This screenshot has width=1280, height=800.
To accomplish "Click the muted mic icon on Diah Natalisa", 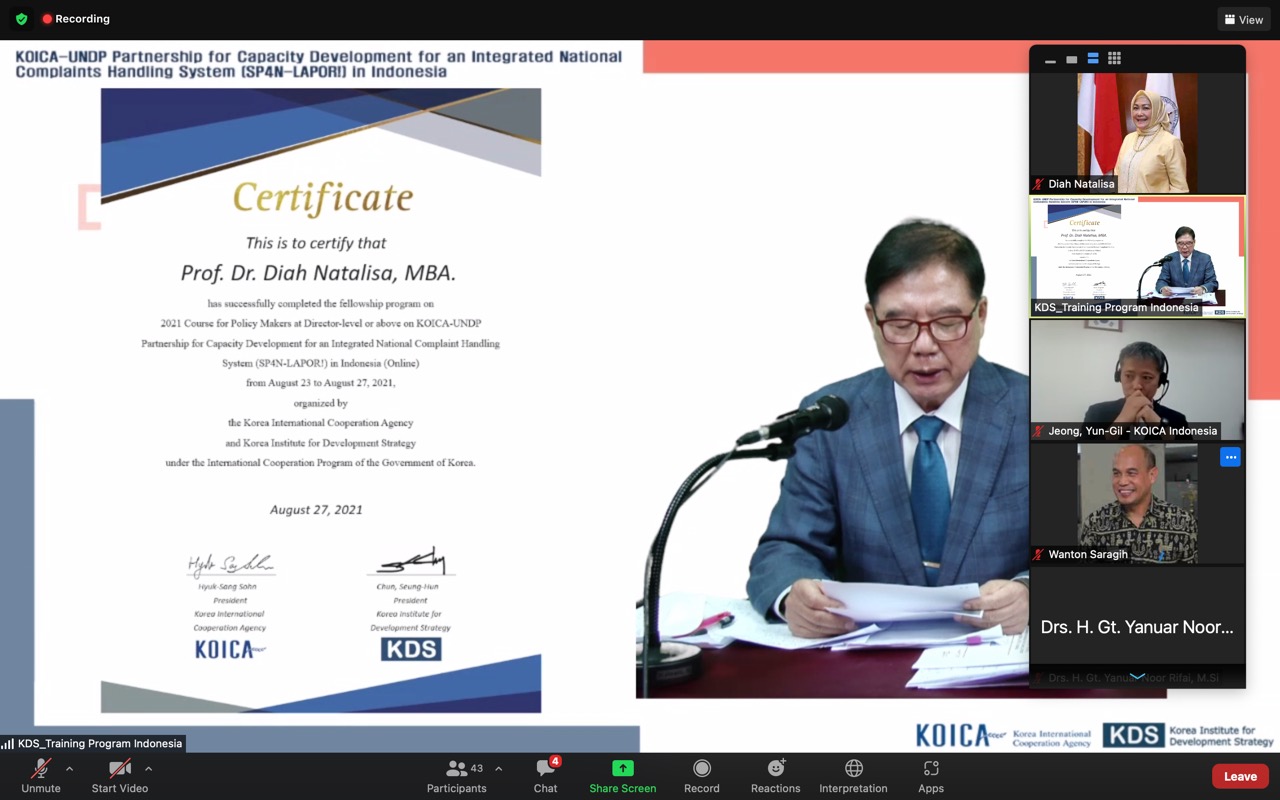I will tap(1039, 184).
